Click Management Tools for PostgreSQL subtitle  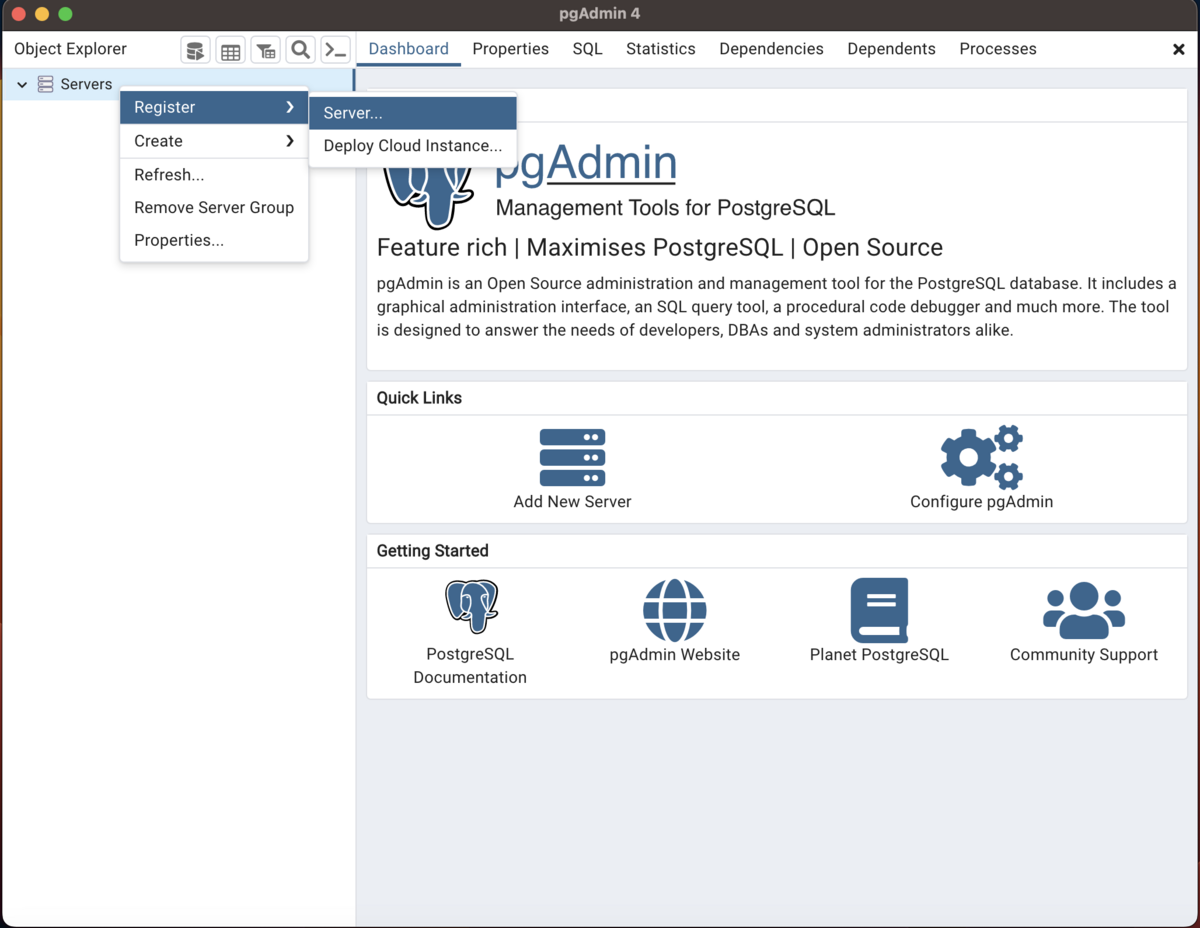click(665, 208)
